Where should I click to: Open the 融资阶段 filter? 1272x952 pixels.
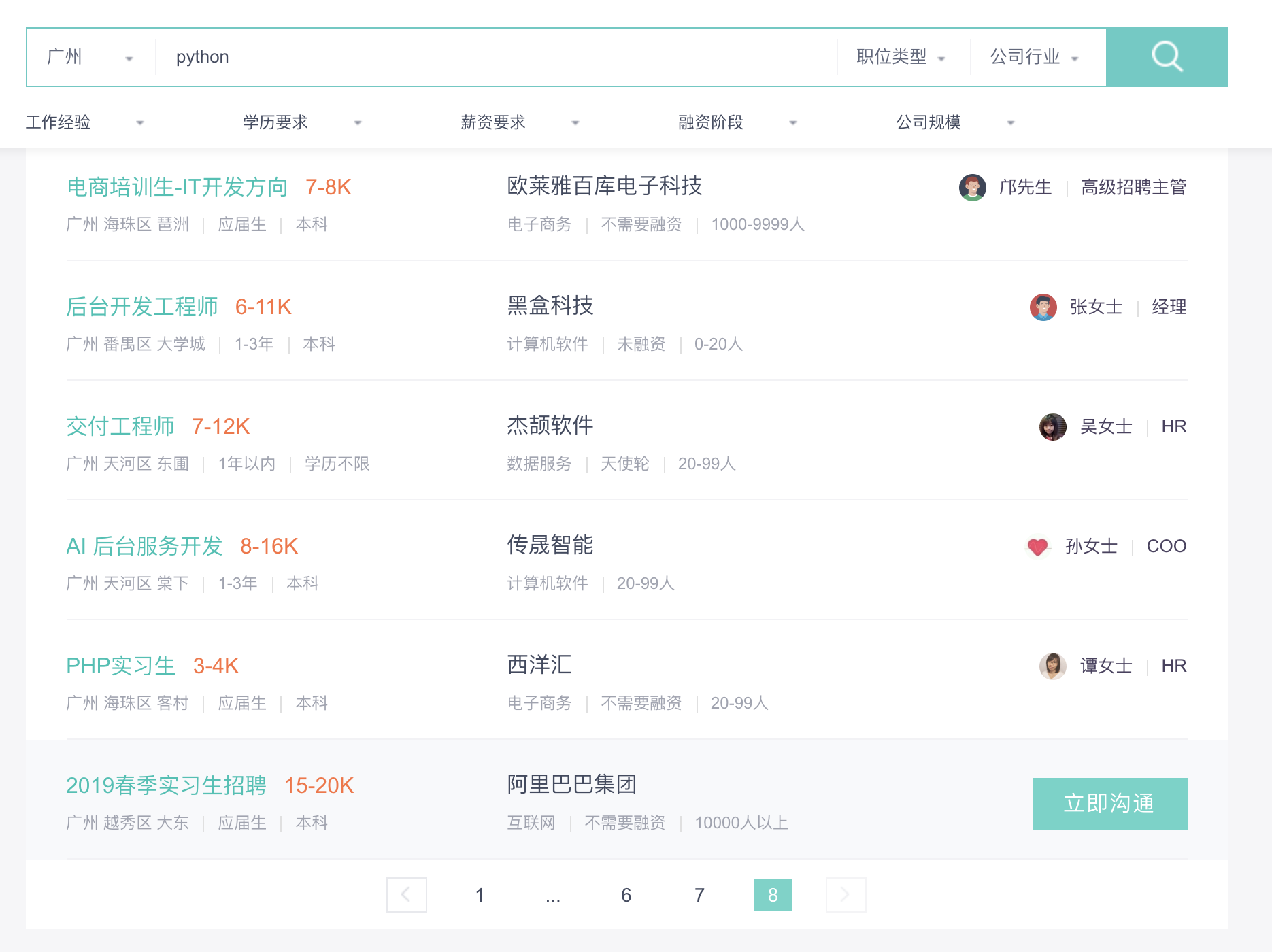pos(738,122)
